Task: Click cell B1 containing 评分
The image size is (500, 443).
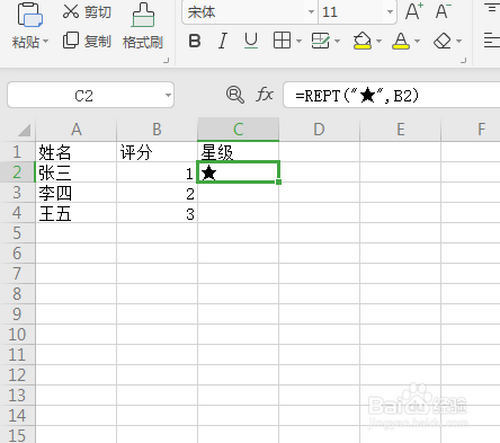Action: [157, 152]
